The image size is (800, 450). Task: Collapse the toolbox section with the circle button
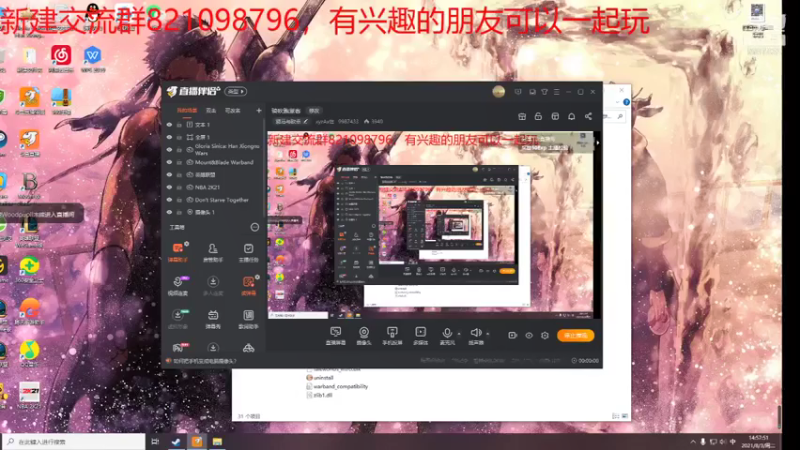[x=255, y=227]
